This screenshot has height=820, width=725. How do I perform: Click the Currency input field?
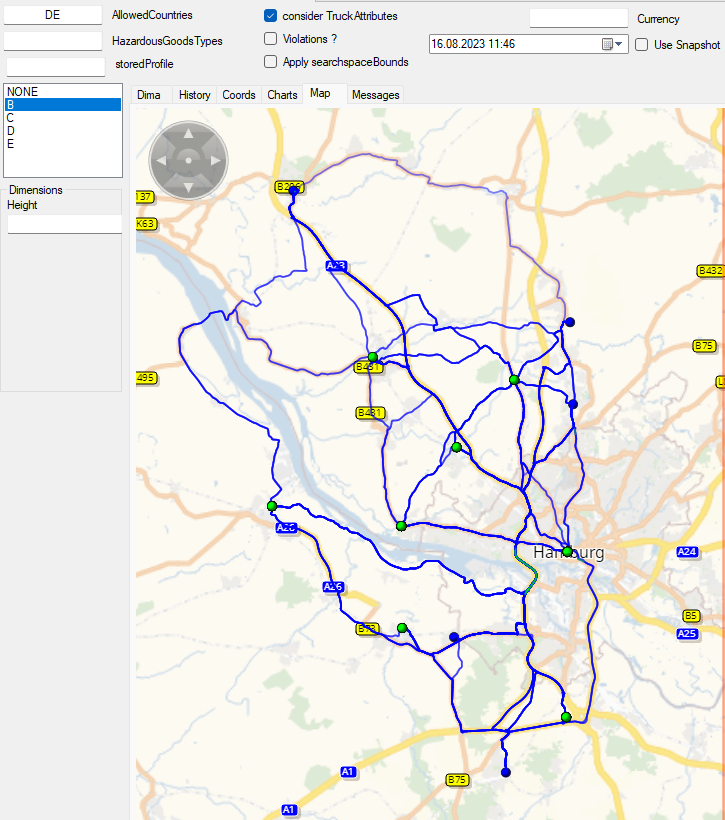(x=578, y=19)
